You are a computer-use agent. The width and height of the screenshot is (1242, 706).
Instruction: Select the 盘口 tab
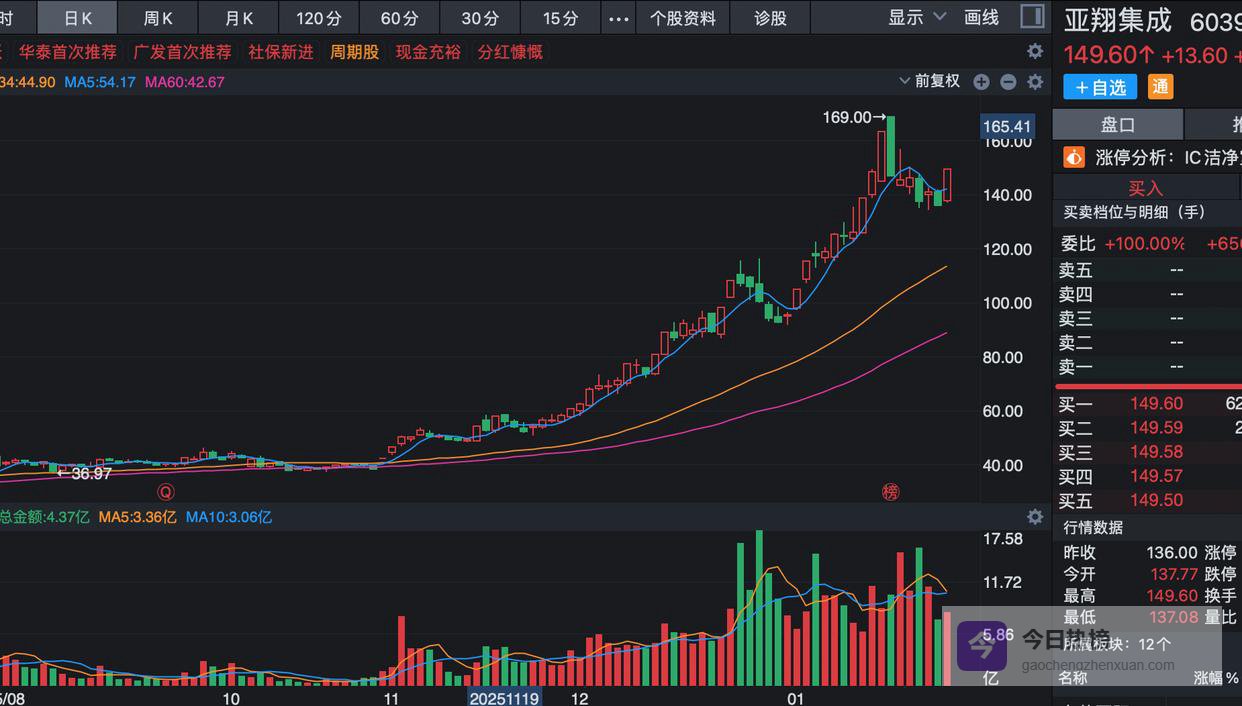pyautogui.click(x=1117, y=124)
